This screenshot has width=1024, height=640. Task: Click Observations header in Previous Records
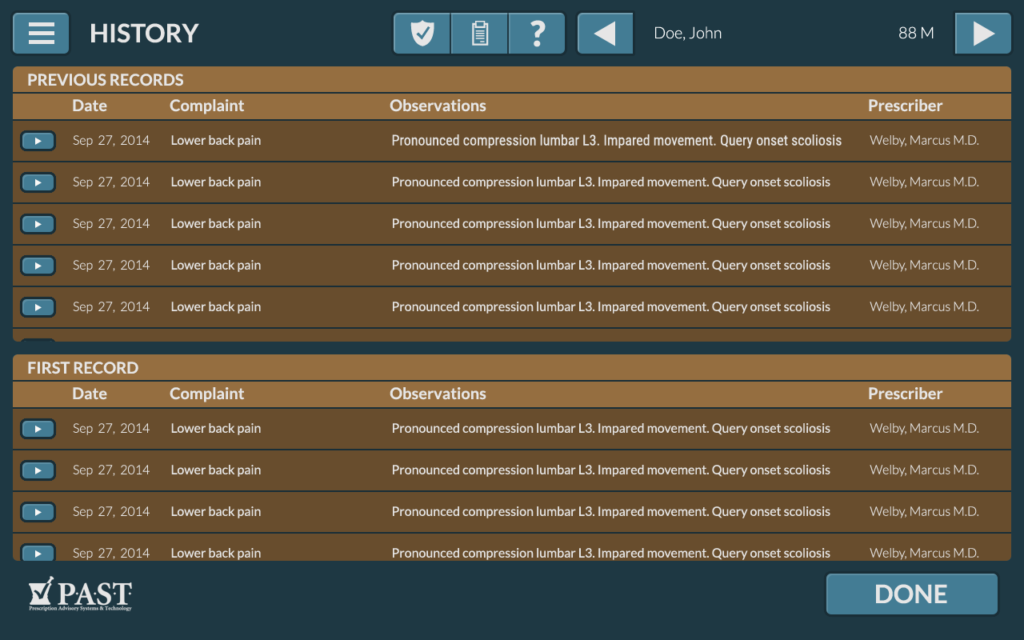[438, 106]
